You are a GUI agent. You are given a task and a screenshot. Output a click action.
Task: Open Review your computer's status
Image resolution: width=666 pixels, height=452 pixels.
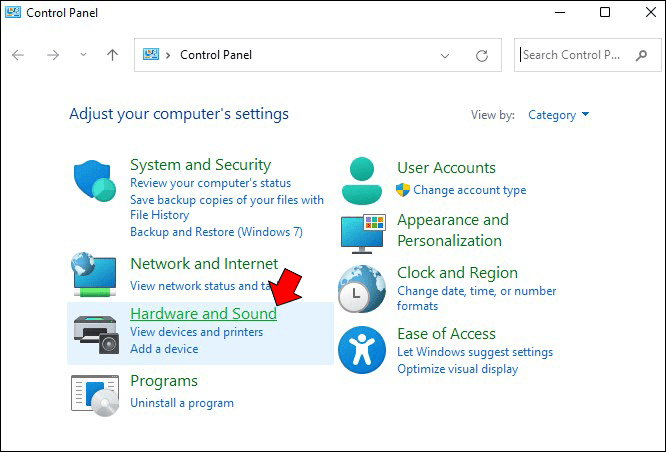[210, 183]
